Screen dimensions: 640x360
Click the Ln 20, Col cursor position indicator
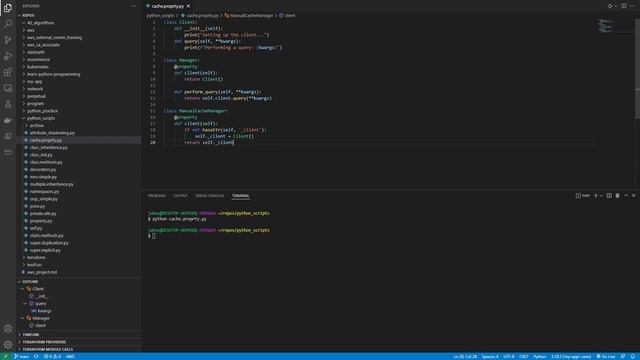(x=465, y=357)
